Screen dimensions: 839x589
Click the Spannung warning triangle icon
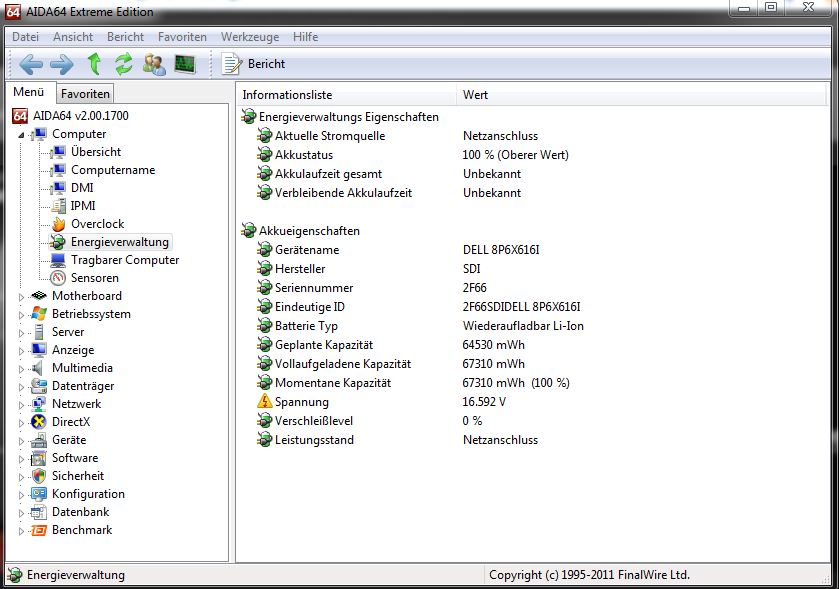coord(265,402)
